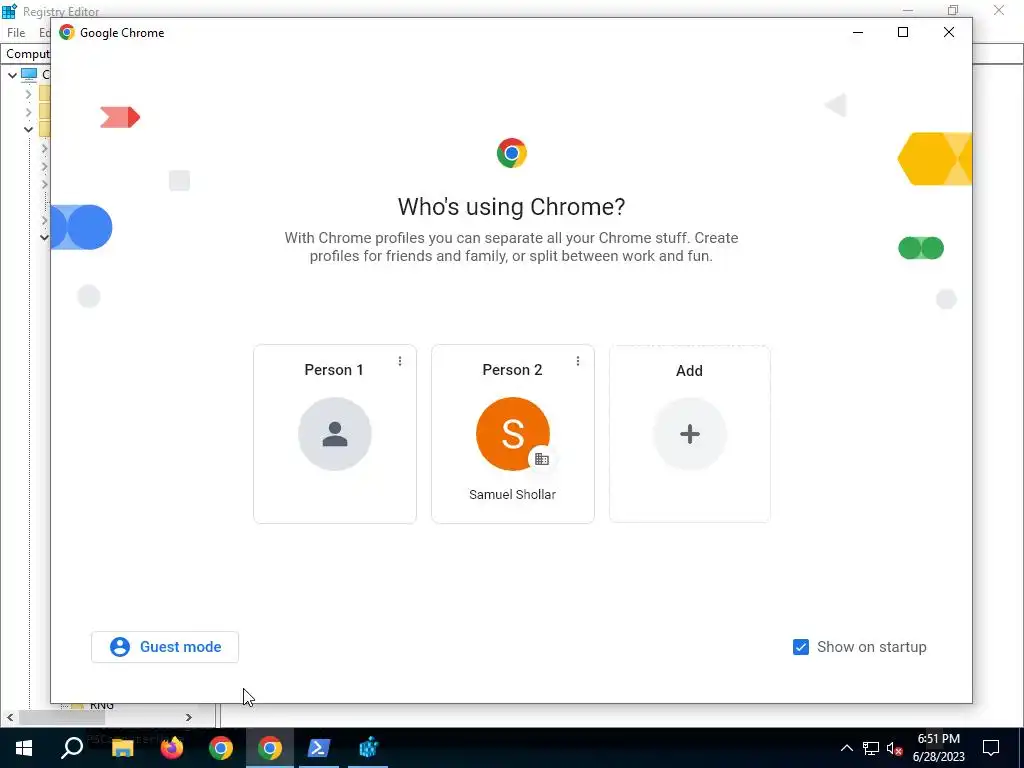Screen dimensions: 1024x768
Task: Restore the Registry Editor window size
Action: point(953,10)
